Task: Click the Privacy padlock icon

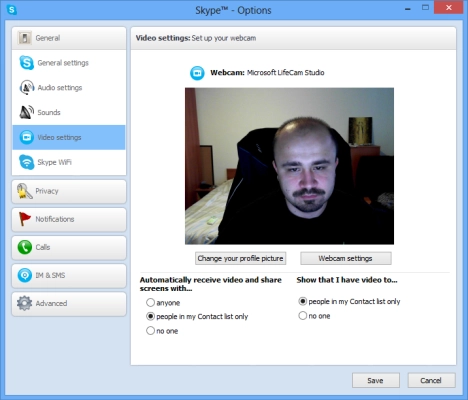Action: [x=24, y=191]
